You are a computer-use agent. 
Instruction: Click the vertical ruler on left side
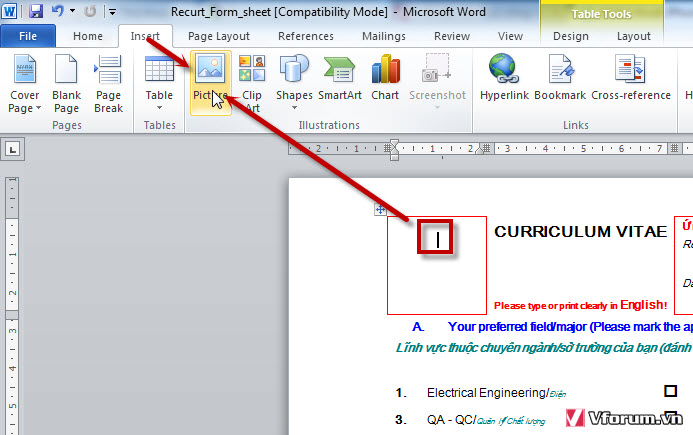(12, 305)
